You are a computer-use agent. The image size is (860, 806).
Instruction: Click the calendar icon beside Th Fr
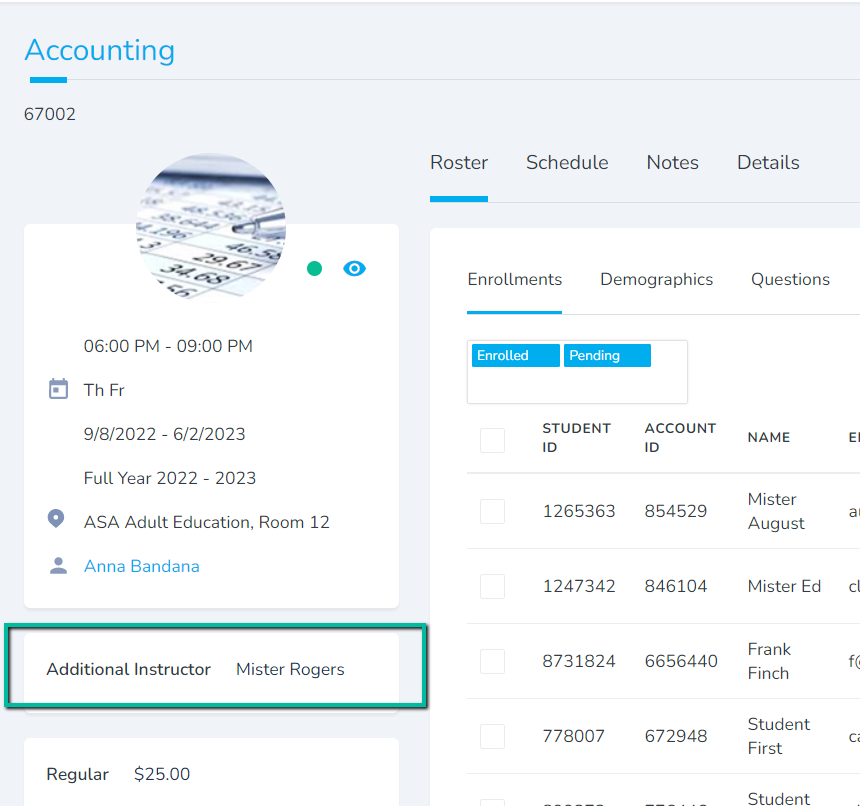point(58,389)
